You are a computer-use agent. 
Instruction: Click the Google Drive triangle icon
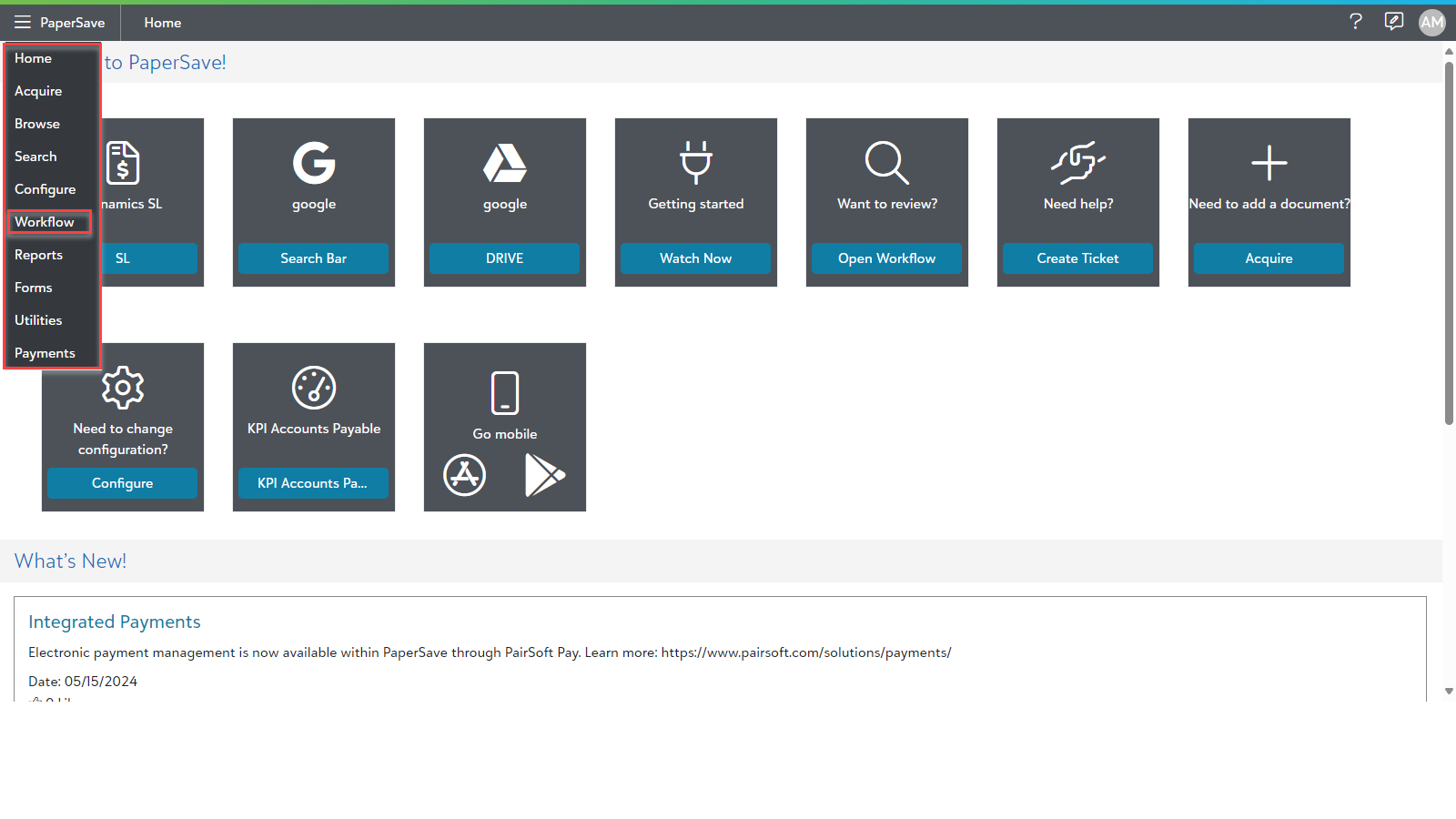click(x=505, y=164)
